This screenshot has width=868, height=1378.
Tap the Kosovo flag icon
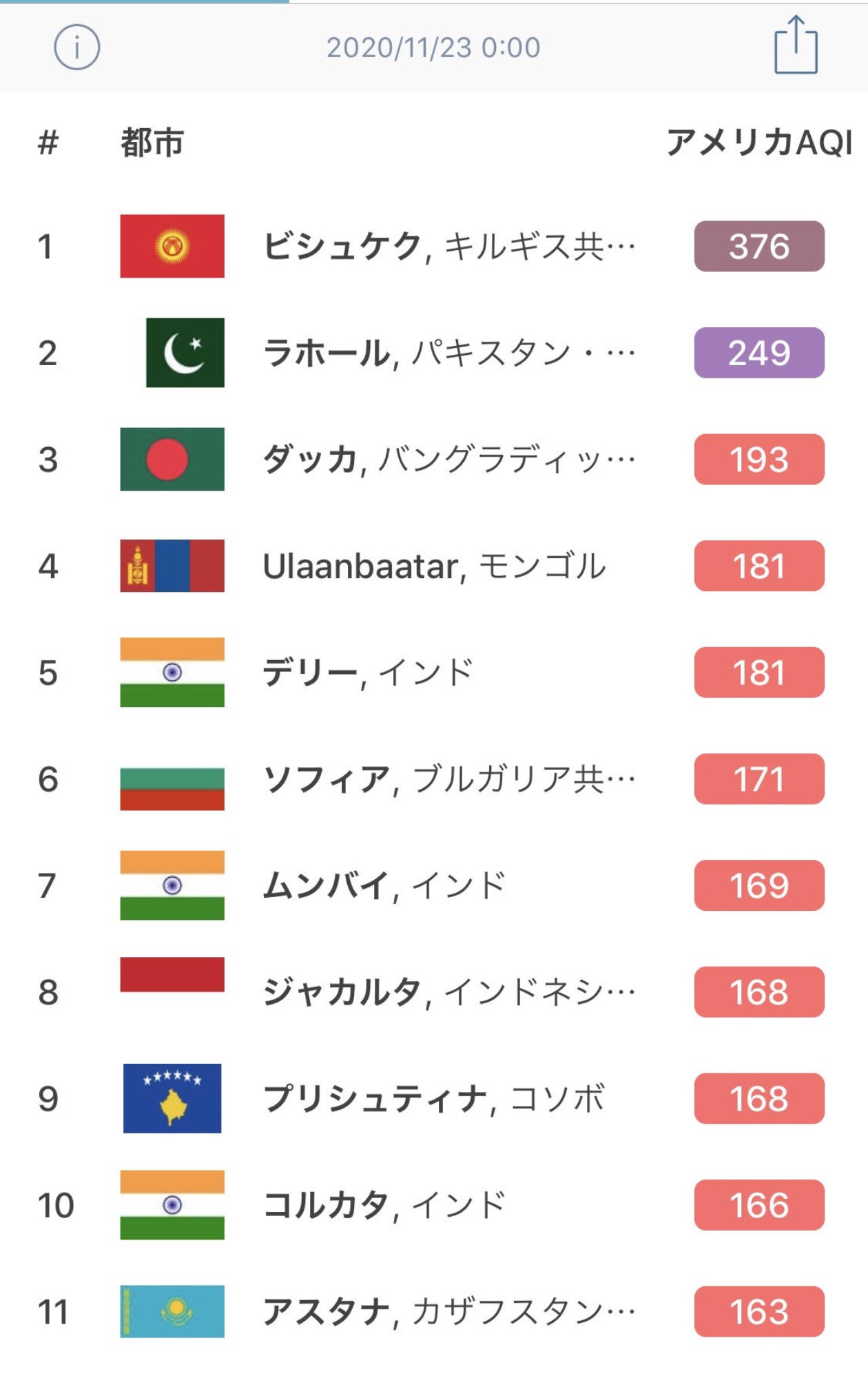coord(172,1098)
